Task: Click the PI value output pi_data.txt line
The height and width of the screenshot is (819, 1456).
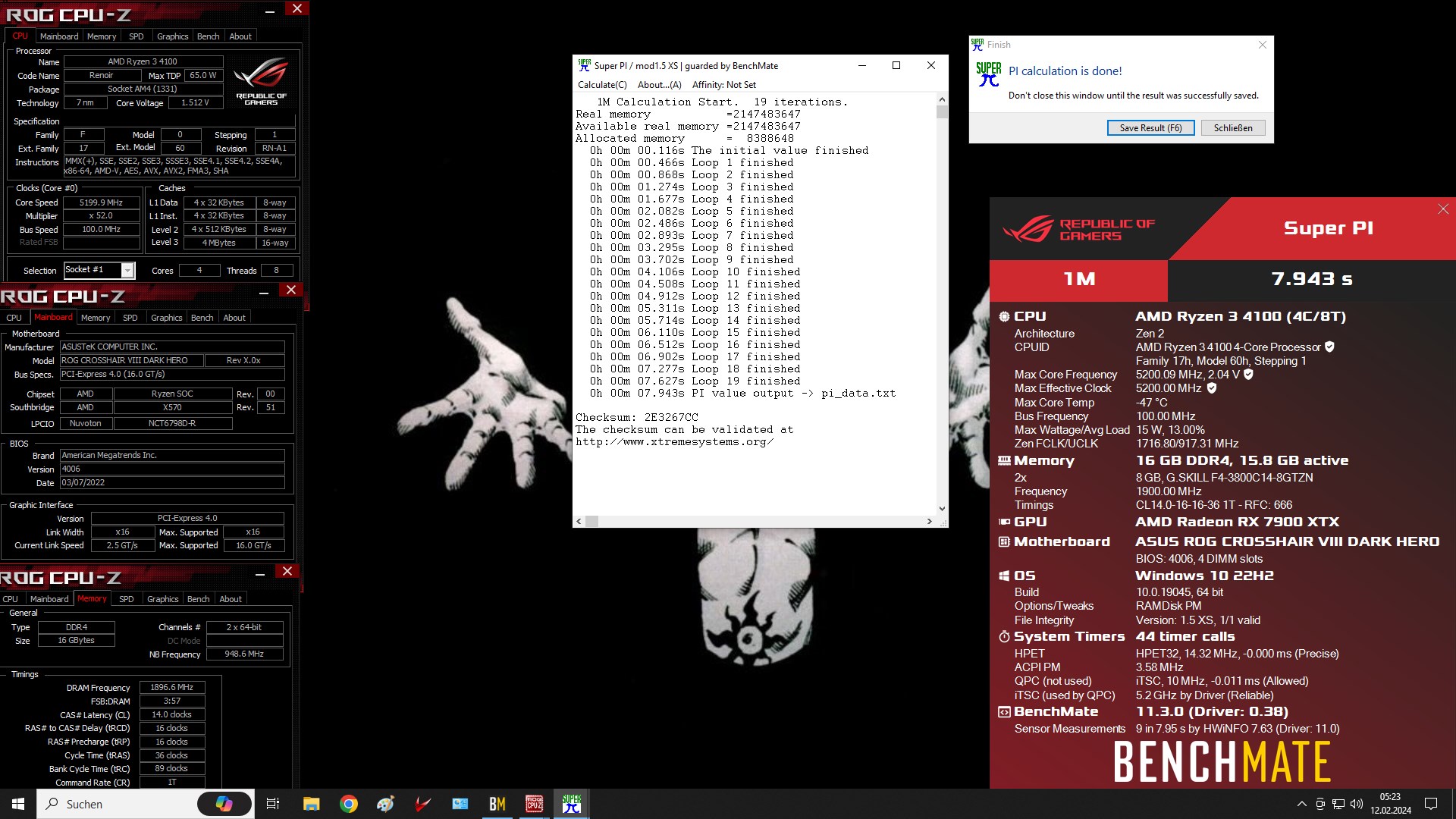Action: point(742,393)
